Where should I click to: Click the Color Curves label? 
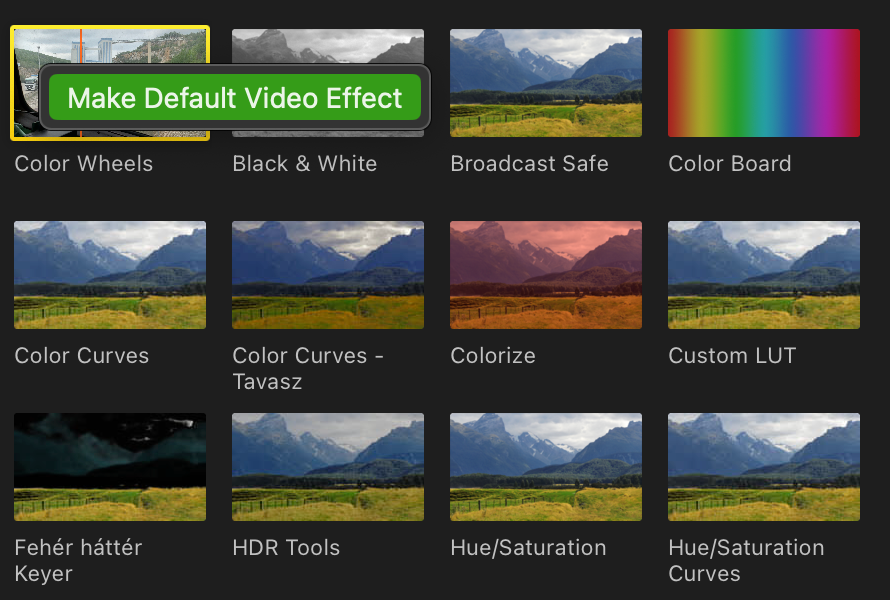coord(81,355)
